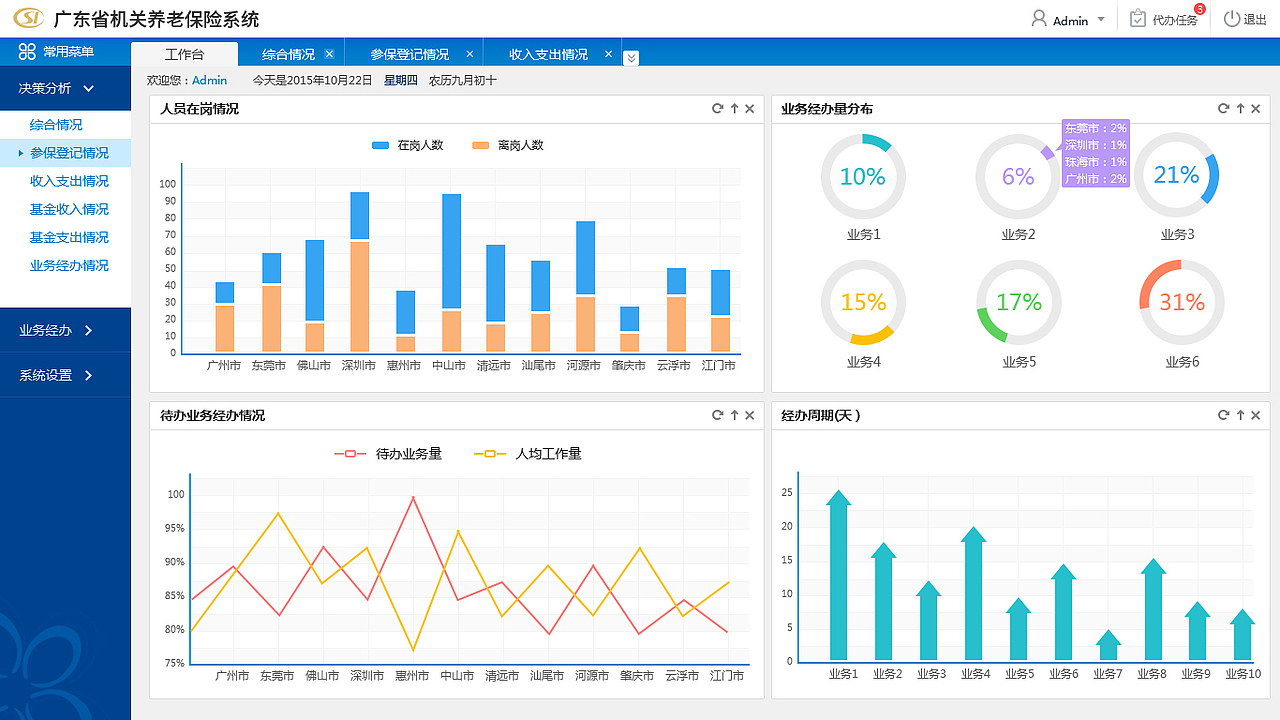Click the 业务1 10% donut chart

863,176
